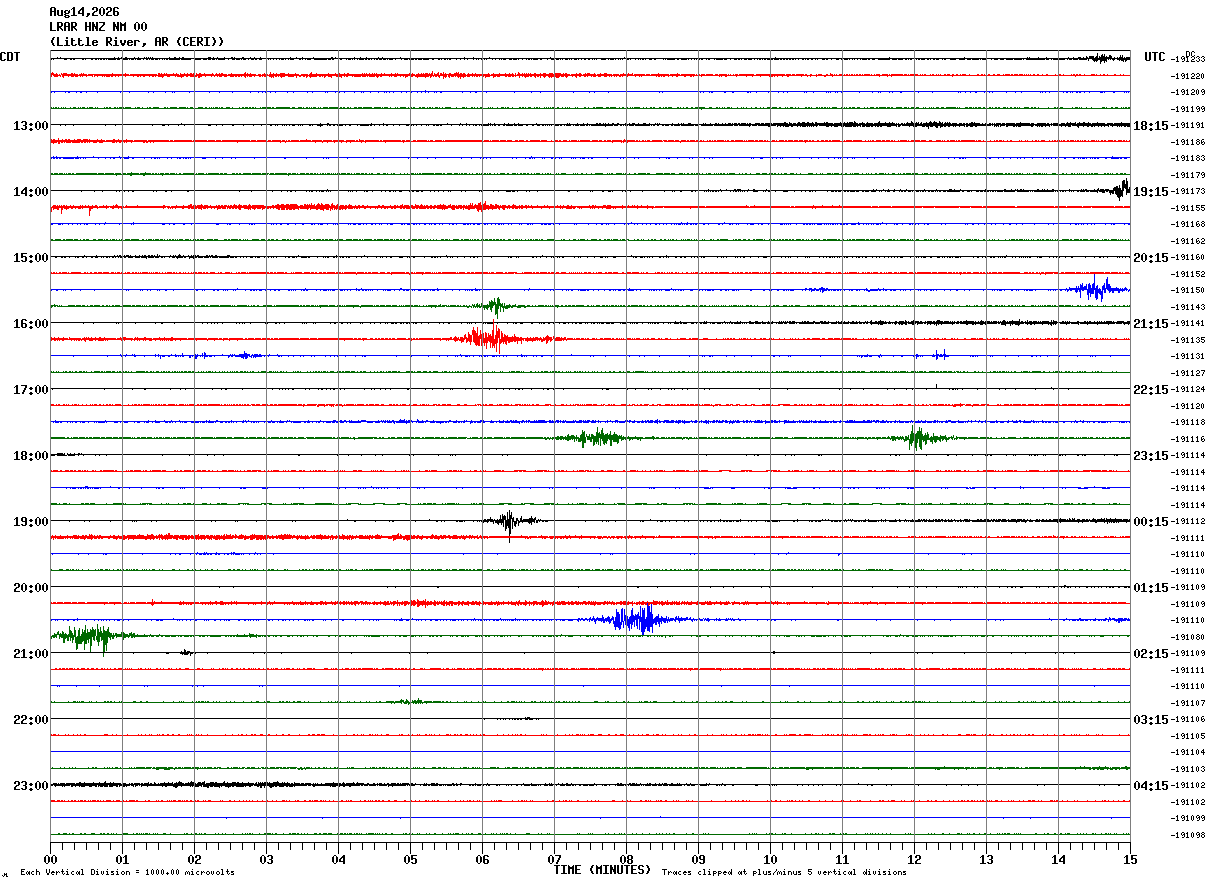This screenshot has height=886, width=1210.
Task: Select the Aug14,2026 date header
Action: [84, 12]
